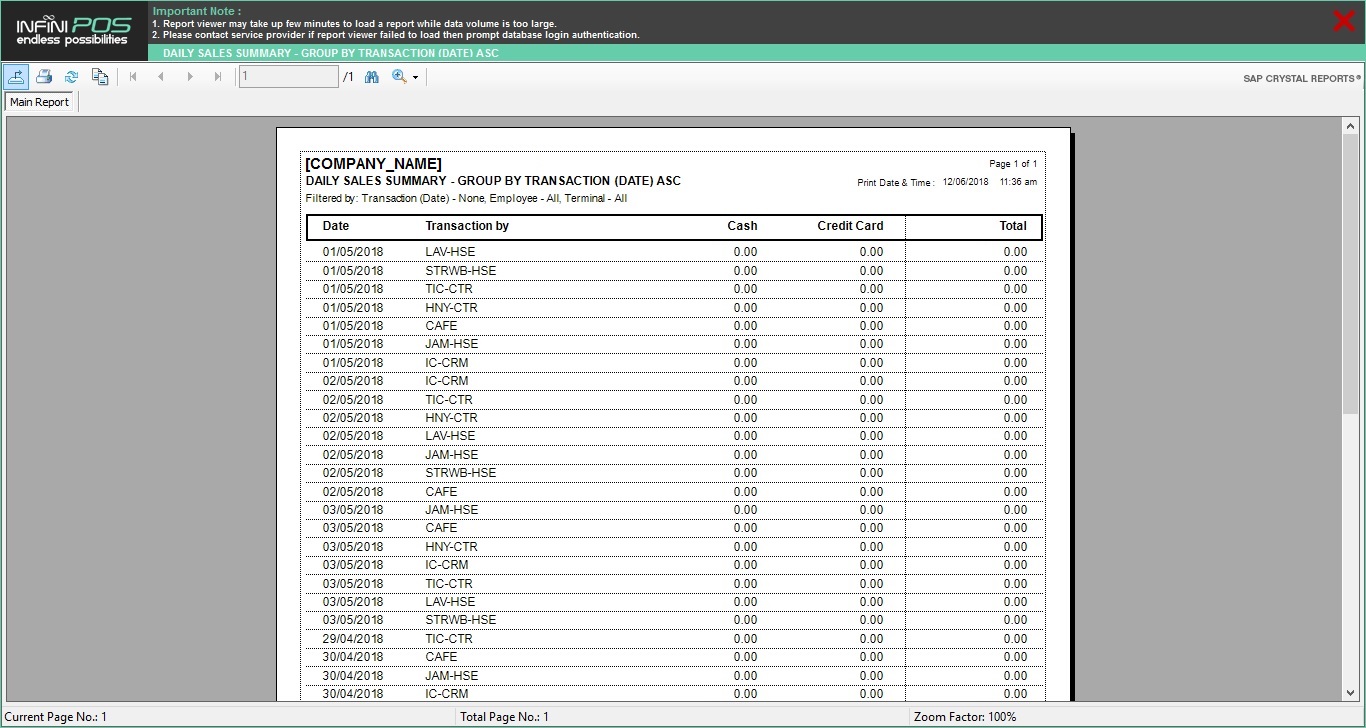Click the Transaction by column header
The image size is (1366, 728).
click(x=467, y=226)
